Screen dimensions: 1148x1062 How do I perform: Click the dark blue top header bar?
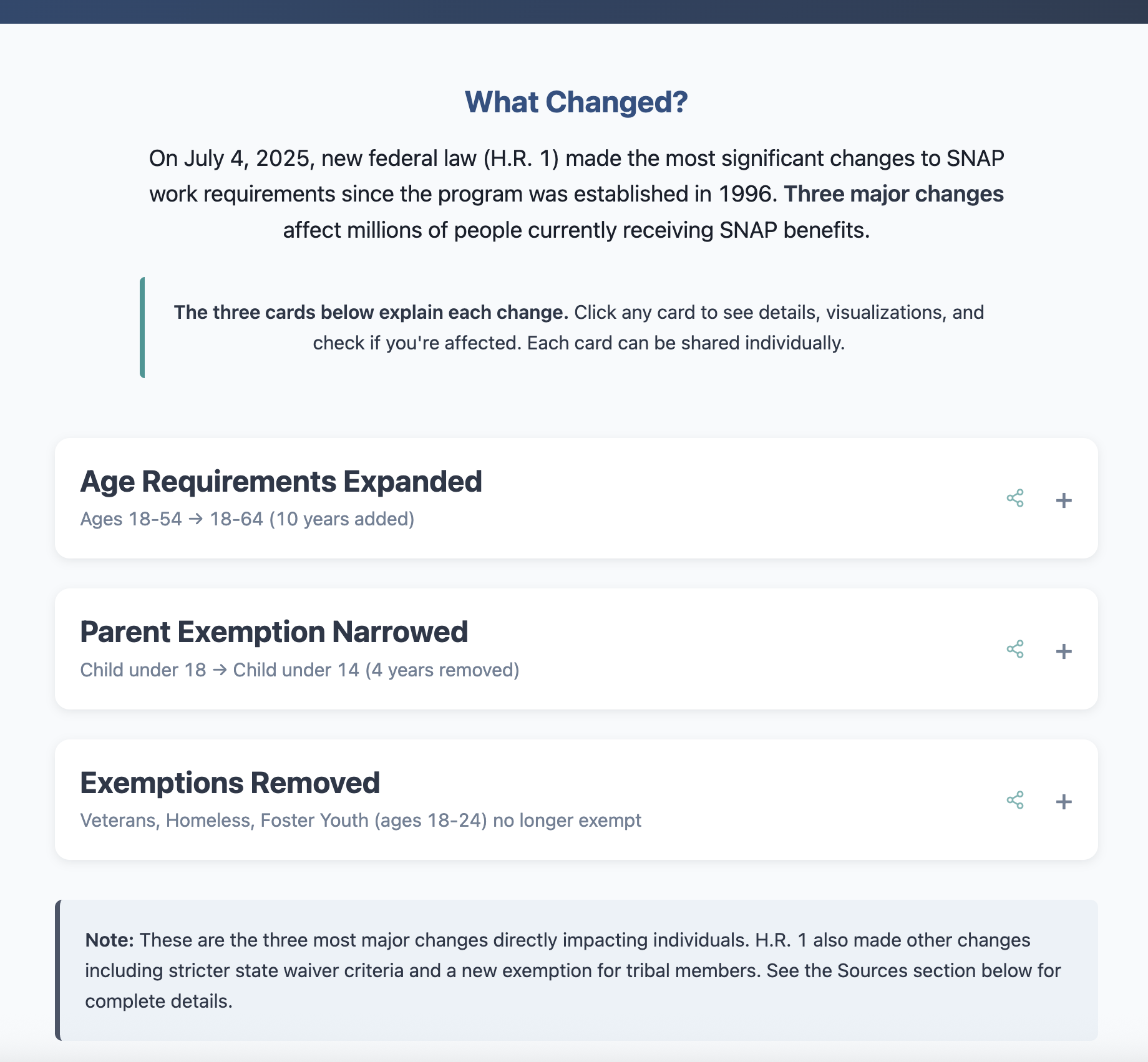(574, 11)
